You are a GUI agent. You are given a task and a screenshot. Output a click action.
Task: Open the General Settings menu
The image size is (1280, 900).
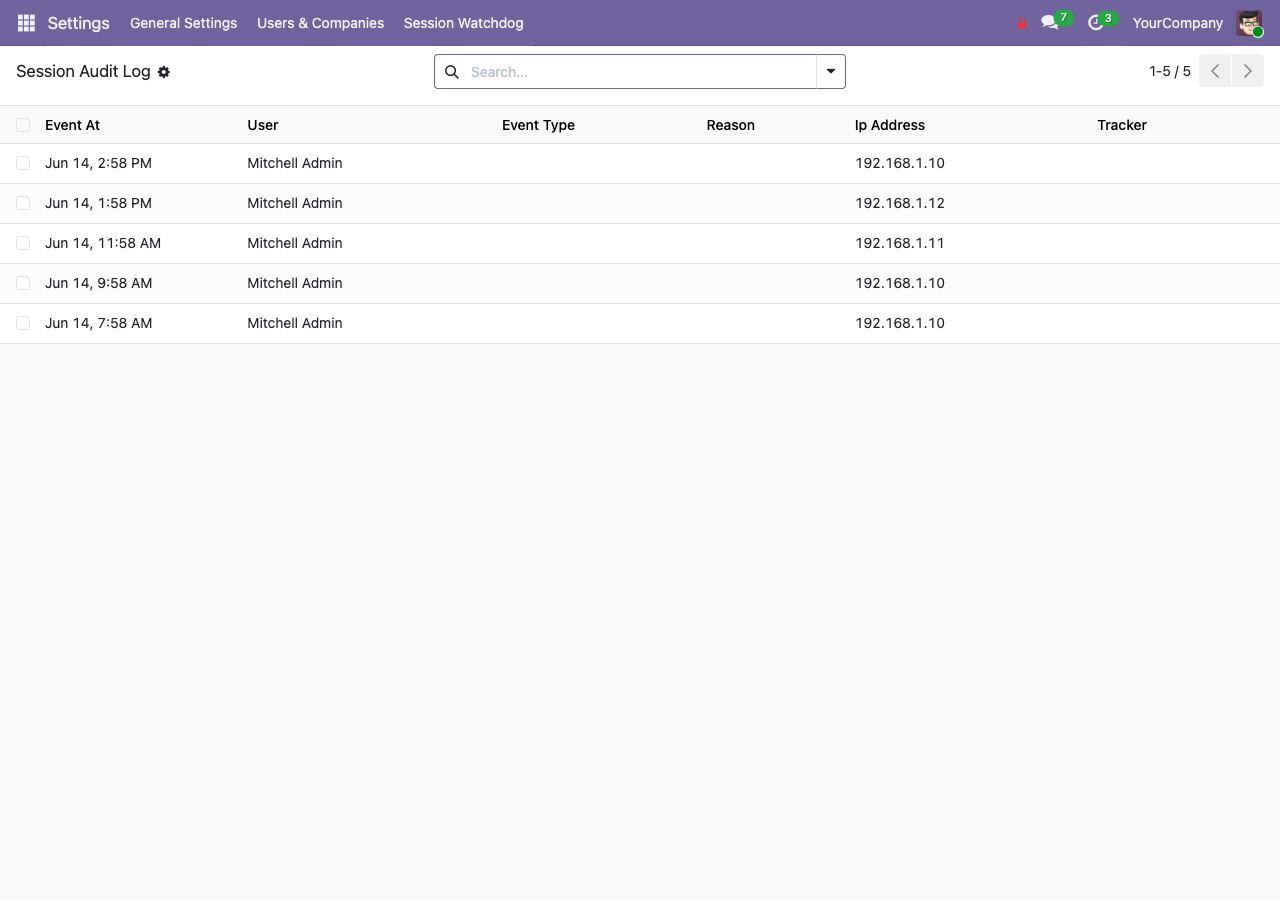[x=184, y=23]
